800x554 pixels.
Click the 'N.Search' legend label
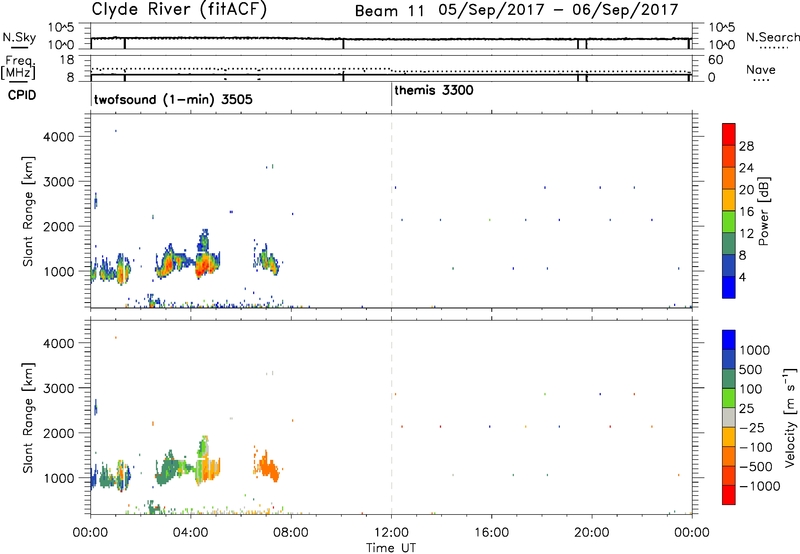click(x=772, y=37)
